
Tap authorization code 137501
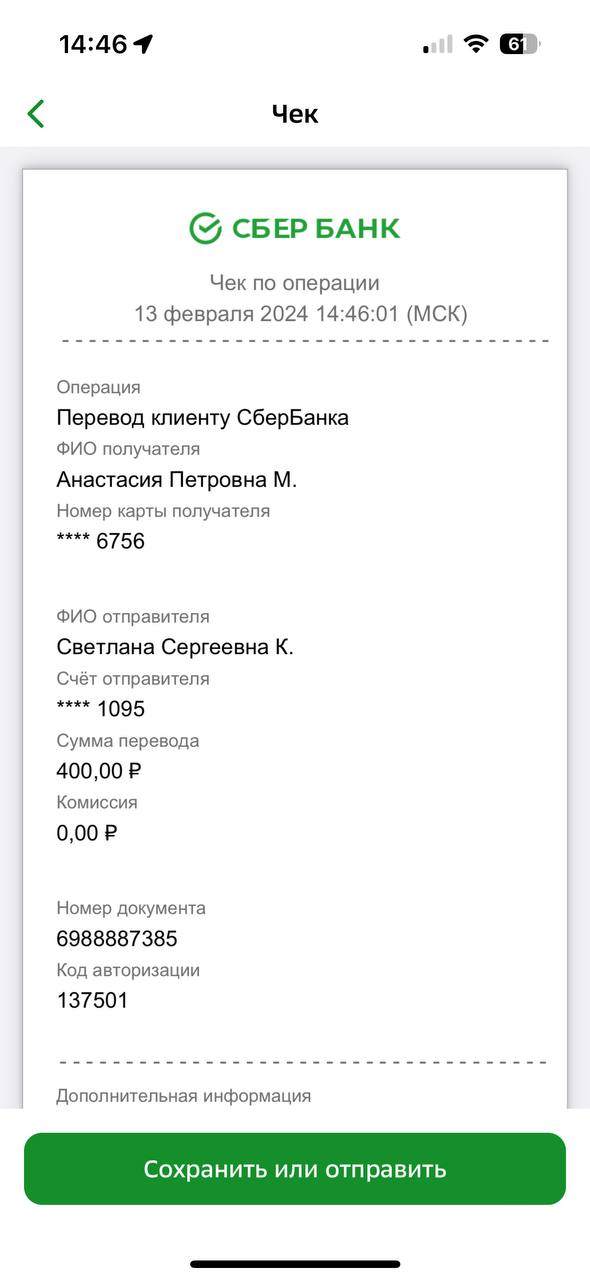[x=92, y=1000]
